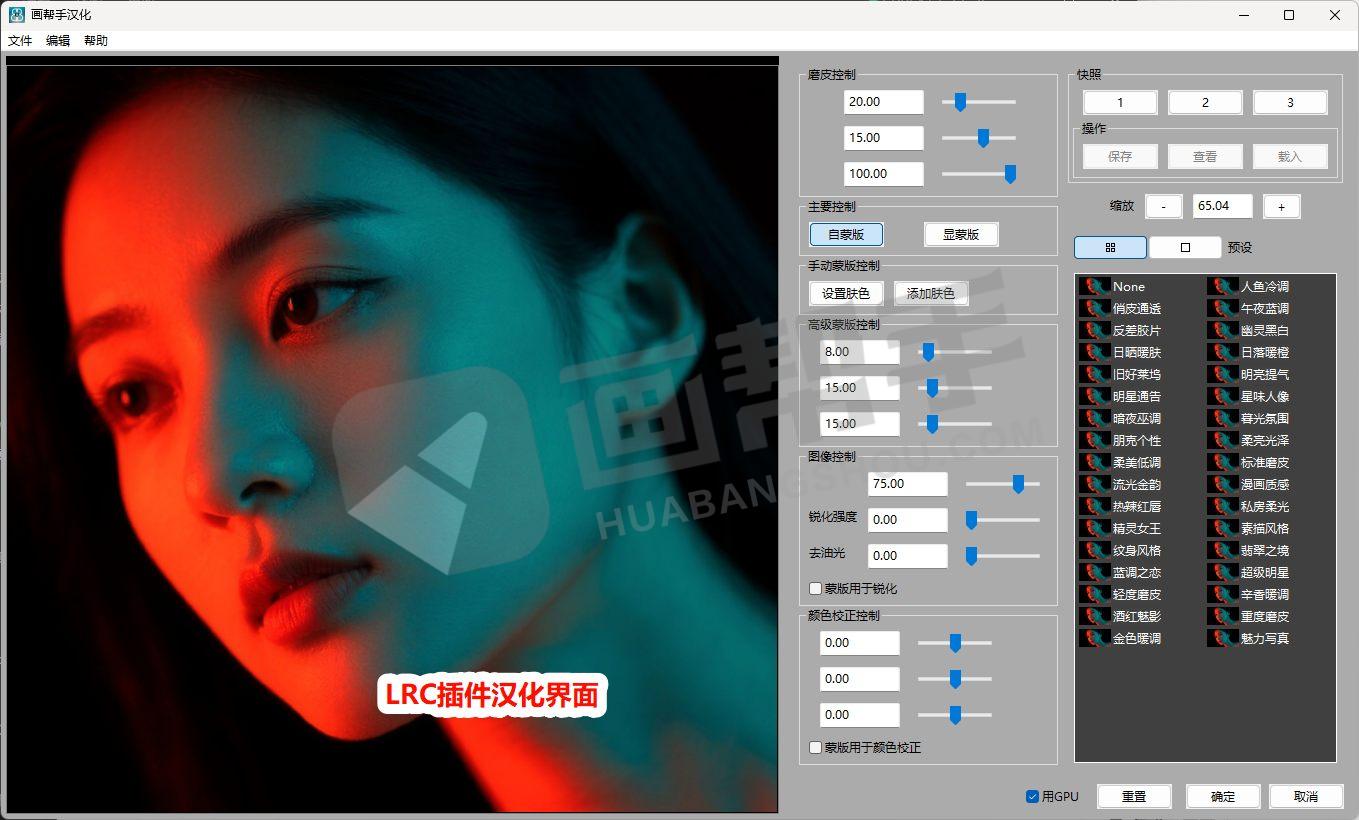Click the 添加肤色 button
The image size is (1359, 820).
[x=931, y=293]
